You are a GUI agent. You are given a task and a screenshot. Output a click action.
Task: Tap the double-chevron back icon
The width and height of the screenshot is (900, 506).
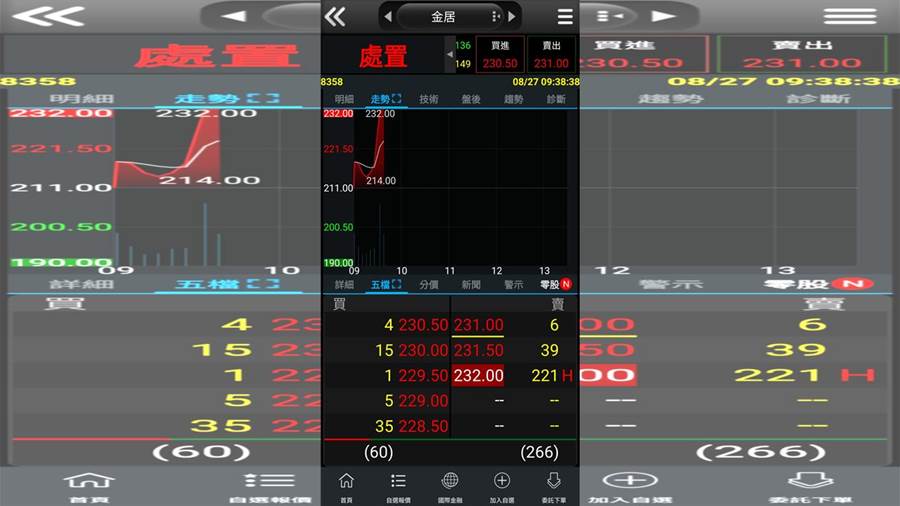(x=335, y=17)
